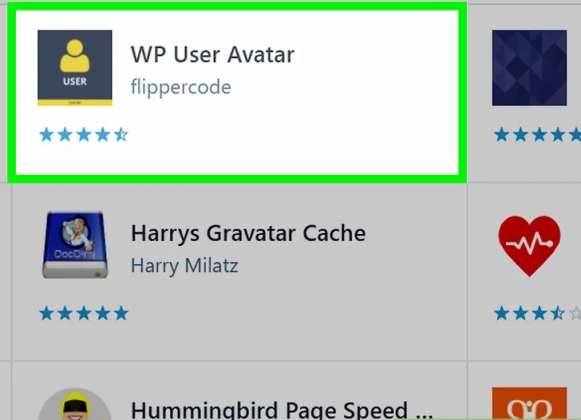Image resolution: width=581 pixels, height=420 pixels.
Task: Open the red heart pulse plugin icon
Action: [x=529, y=246]
